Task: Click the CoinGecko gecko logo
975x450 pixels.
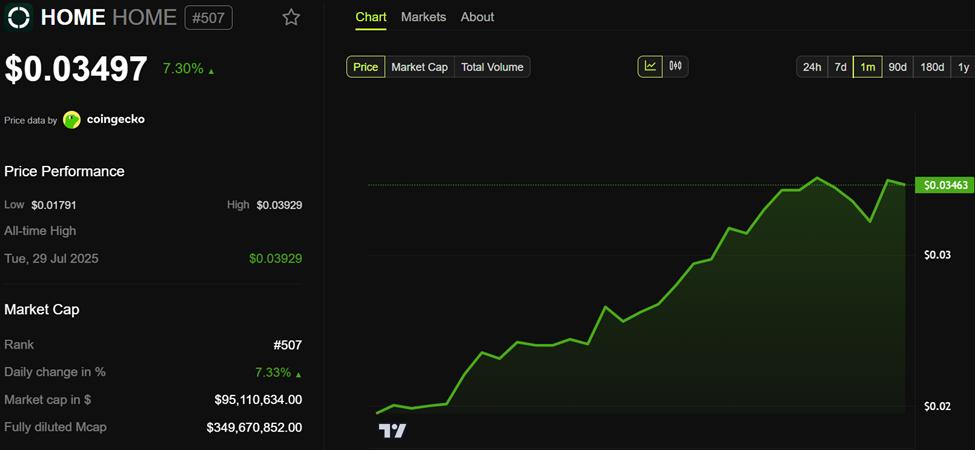Action: (72, 120)
